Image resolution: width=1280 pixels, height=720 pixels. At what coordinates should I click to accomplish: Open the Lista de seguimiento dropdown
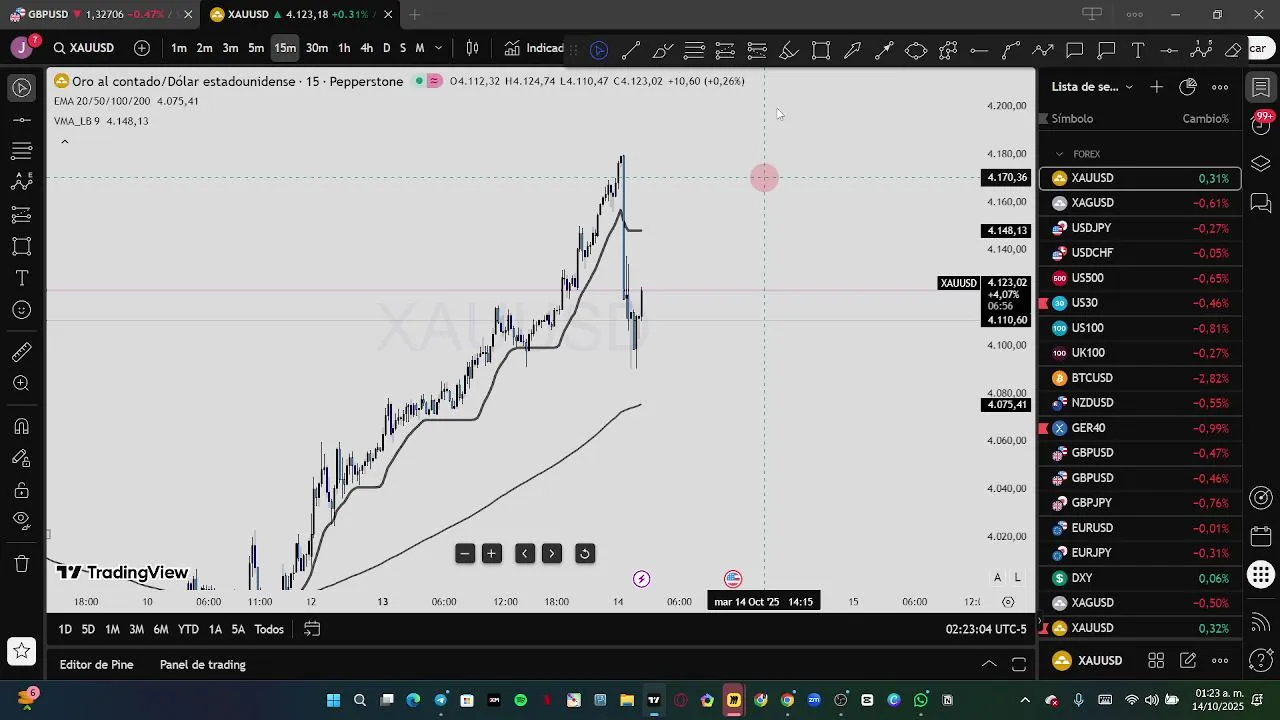(x=1093, y=87)
